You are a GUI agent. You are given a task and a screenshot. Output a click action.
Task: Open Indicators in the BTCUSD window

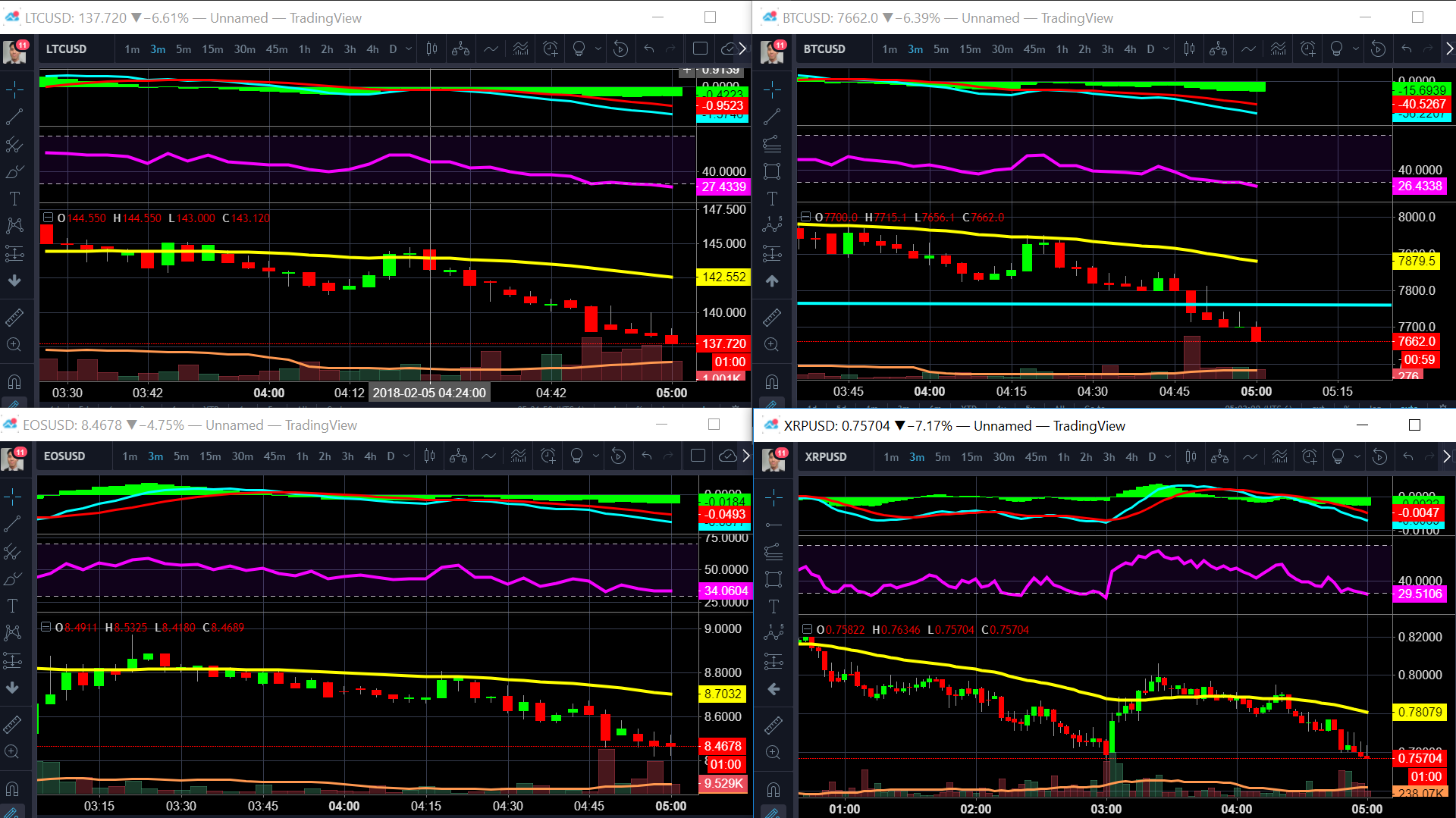click(x=1249, y=49)
